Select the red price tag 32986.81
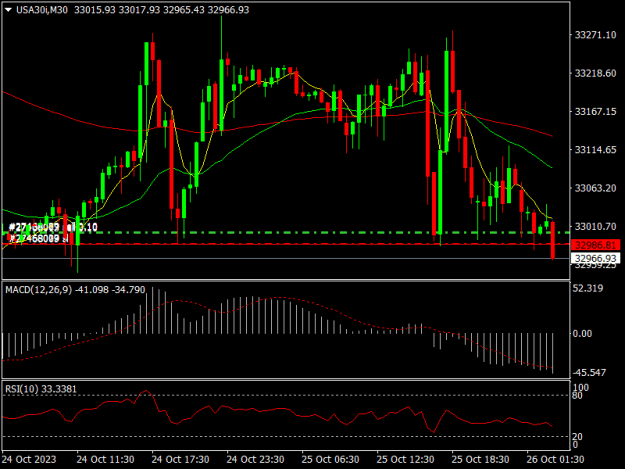 (x=596, y=245)
